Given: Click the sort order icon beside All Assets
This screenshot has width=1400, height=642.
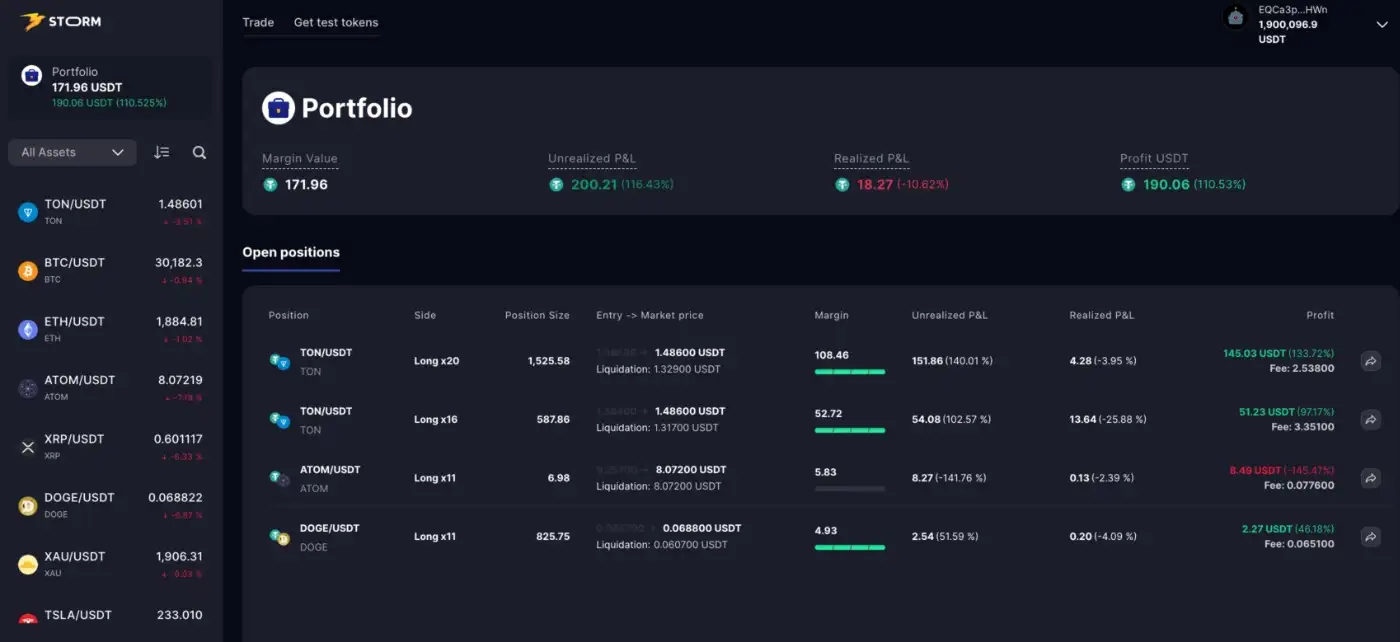Looking at the screenshot, I should pyautogui.click(x=162, y=153).
